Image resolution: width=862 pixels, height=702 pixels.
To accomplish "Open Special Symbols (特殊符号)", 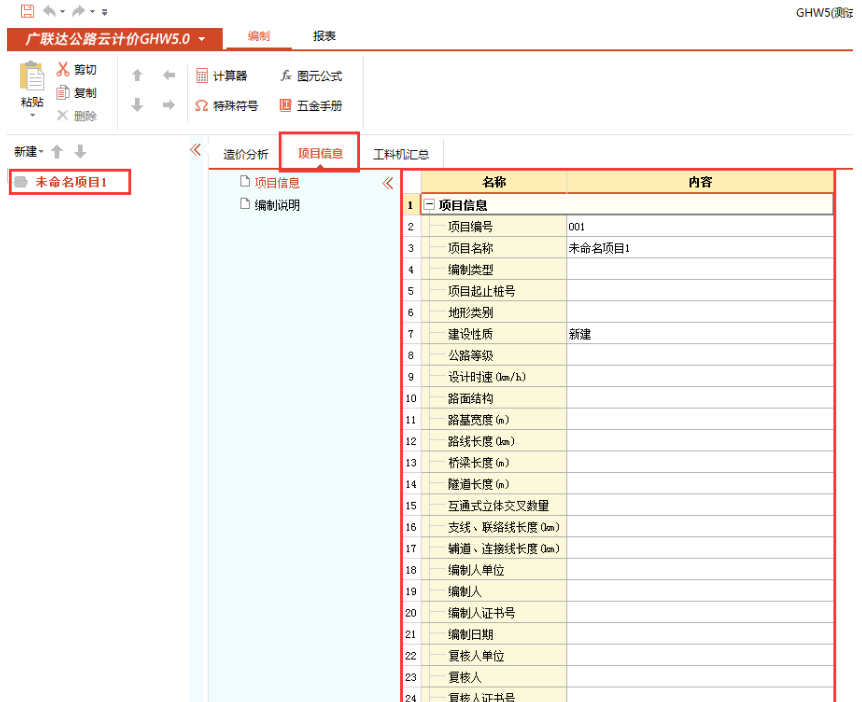I will click(226, 106).
